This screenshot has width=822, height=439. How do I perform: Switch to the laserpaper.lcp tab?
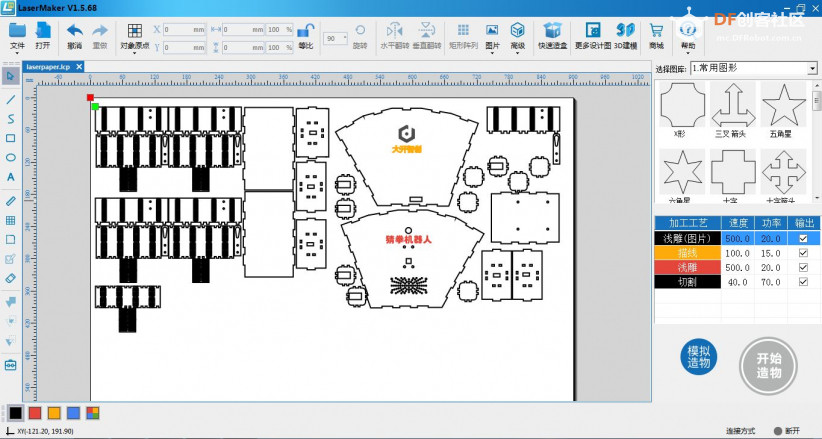48,67
